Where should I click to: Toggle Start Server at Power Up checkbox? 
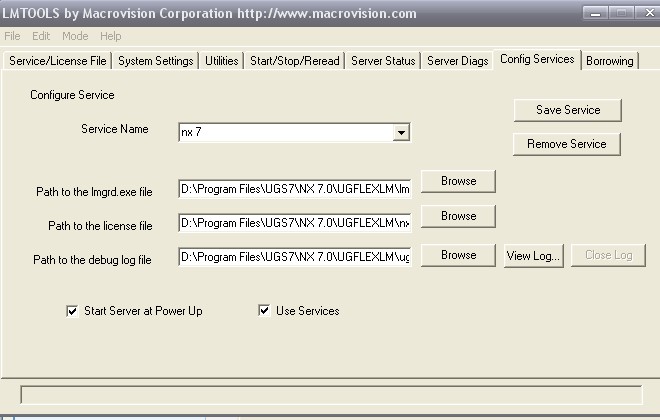click(72, 311)
